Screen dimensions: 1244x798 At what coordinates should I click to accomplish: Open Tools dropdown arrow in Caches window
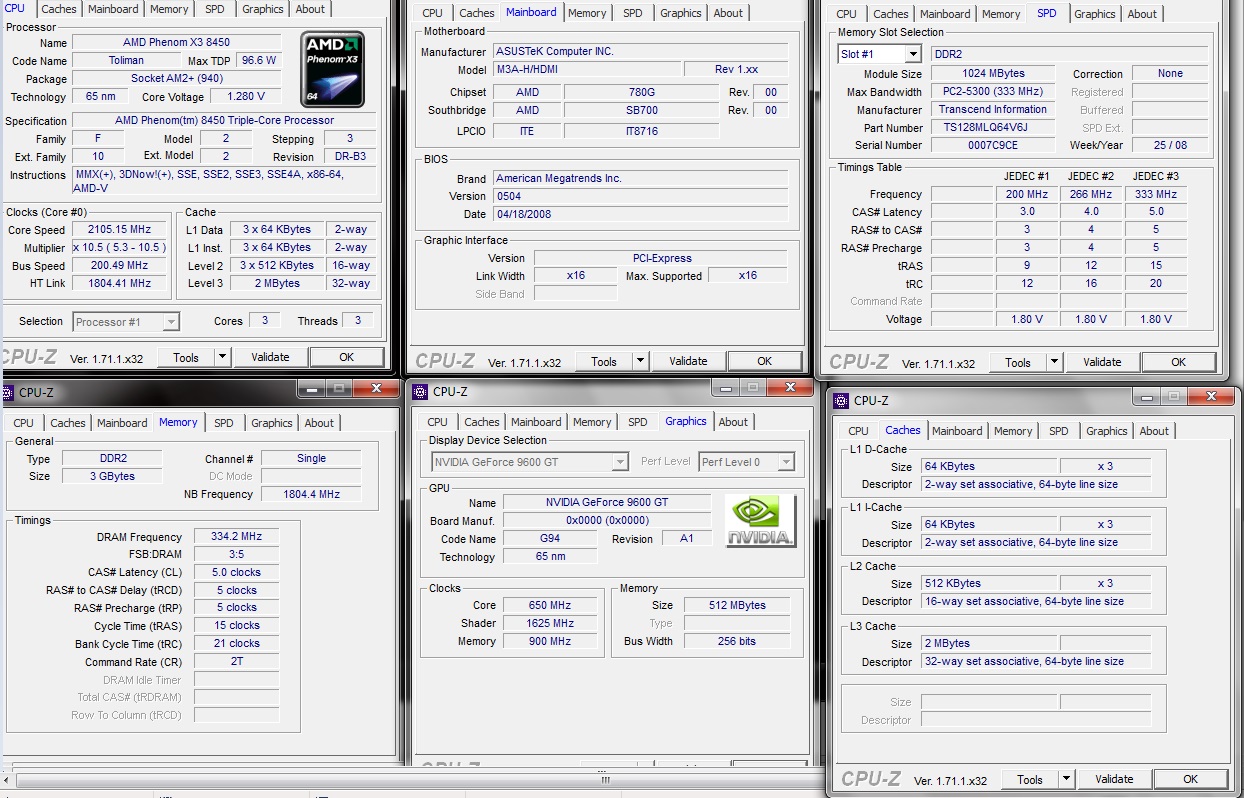[x=1067, y=779]
